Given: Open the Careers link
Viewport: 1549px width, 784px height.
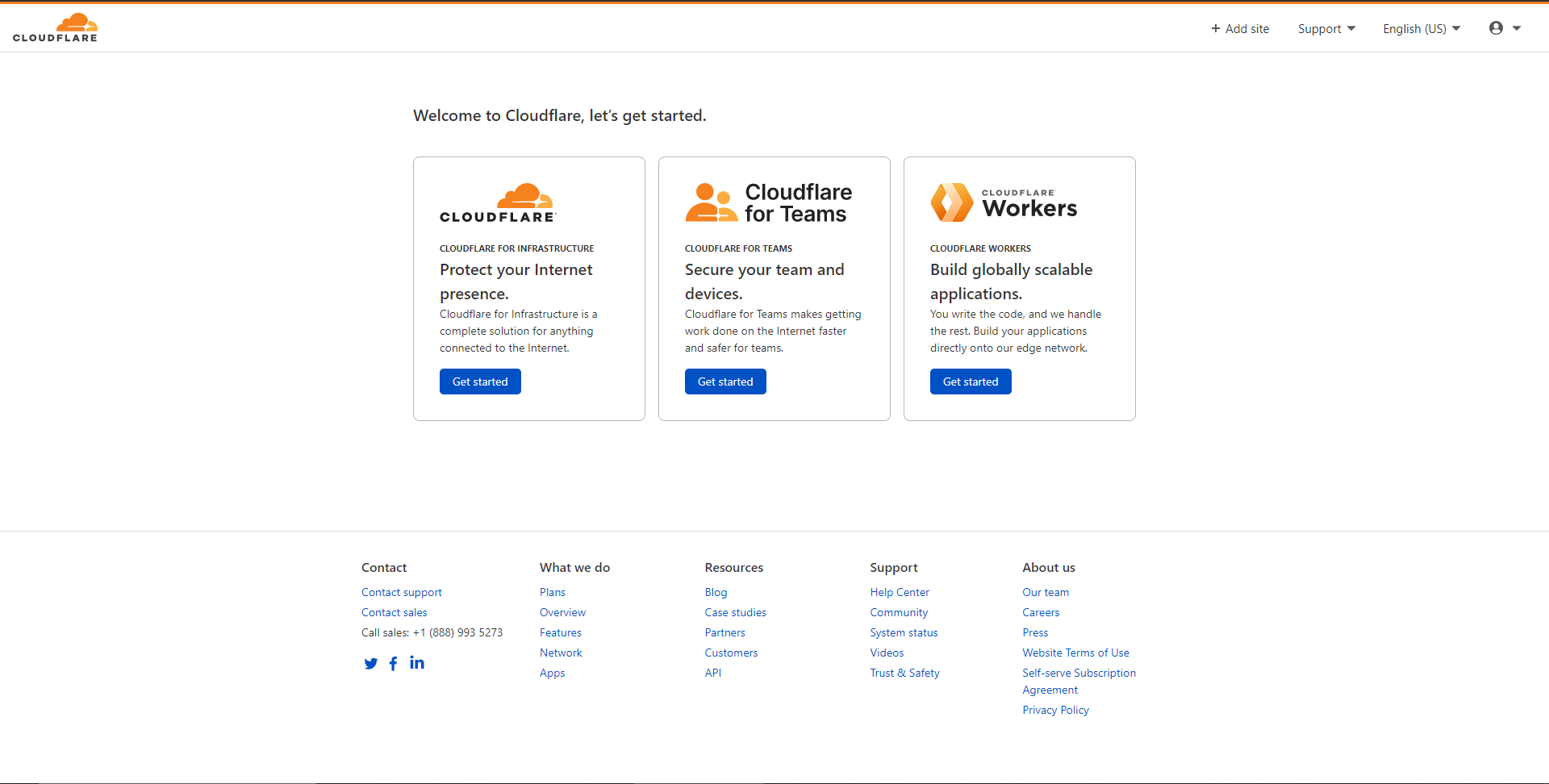Looking at the screenshot, I should pos(1041,612).
